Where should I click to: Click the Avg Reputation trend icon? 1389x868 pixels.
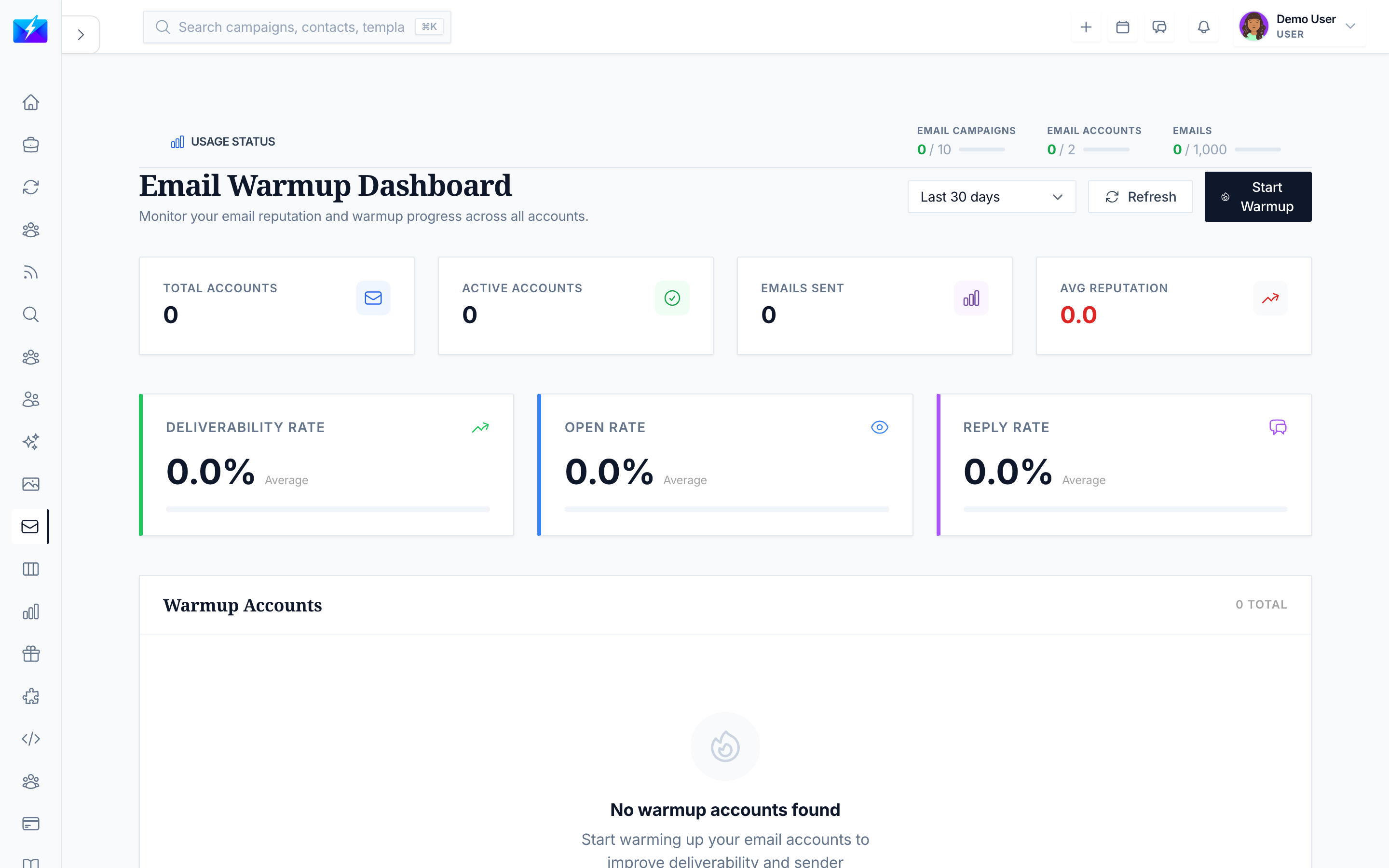(x=1270, y=298)
